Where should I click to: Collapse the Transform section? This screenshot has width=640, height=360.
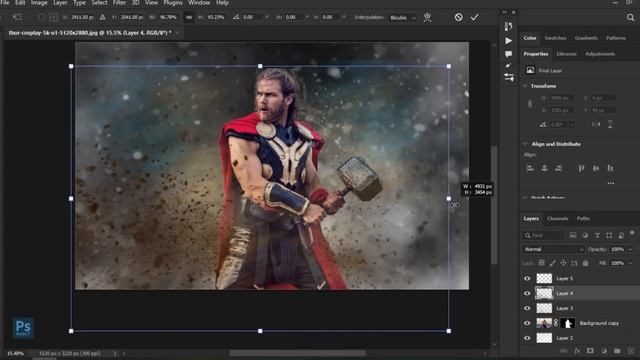tap(525, 86)
